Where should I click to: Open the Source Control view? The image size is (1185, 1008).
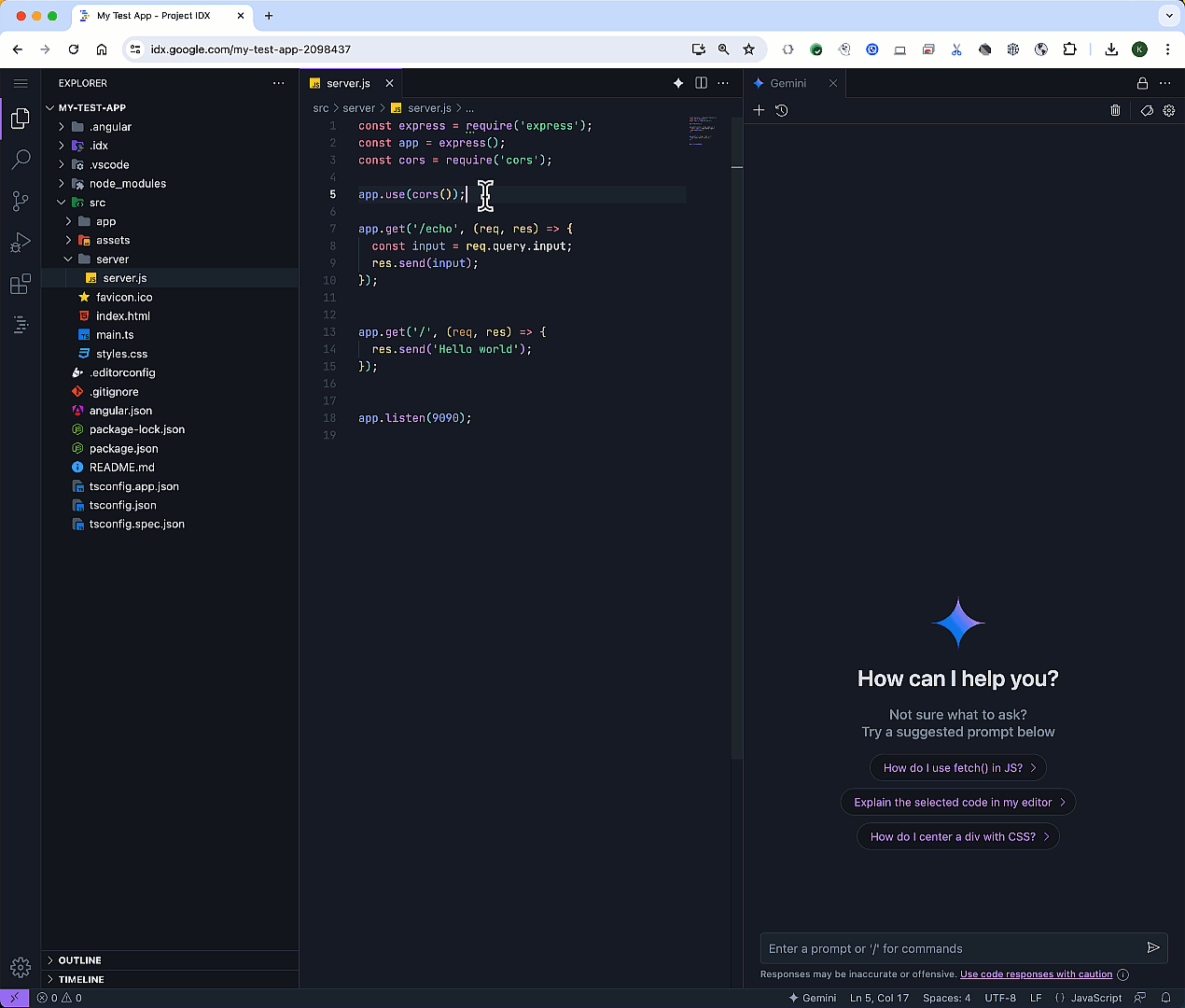point(21,201)
